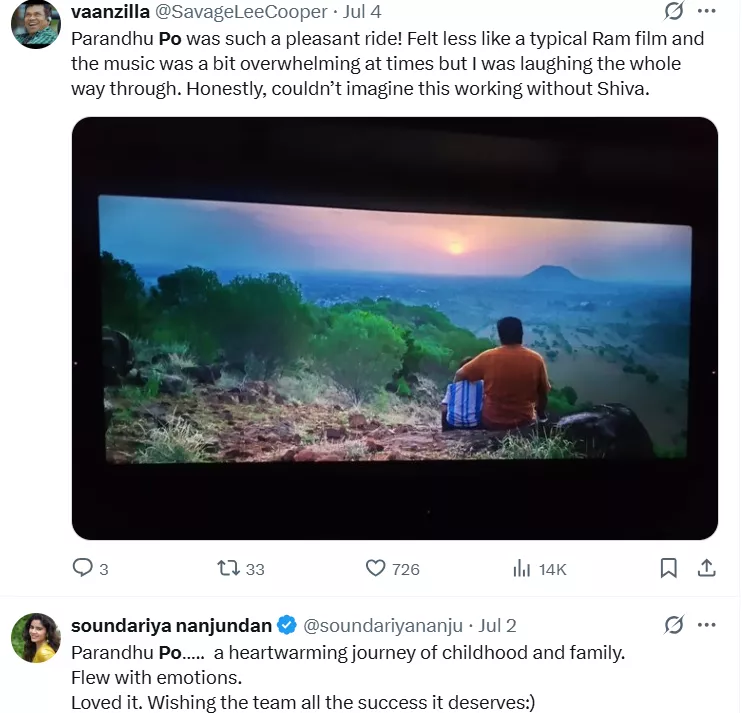Reply to vaanzilla's Parandhu Po post
Screen dimensions: 742x713
coord(83,568)
